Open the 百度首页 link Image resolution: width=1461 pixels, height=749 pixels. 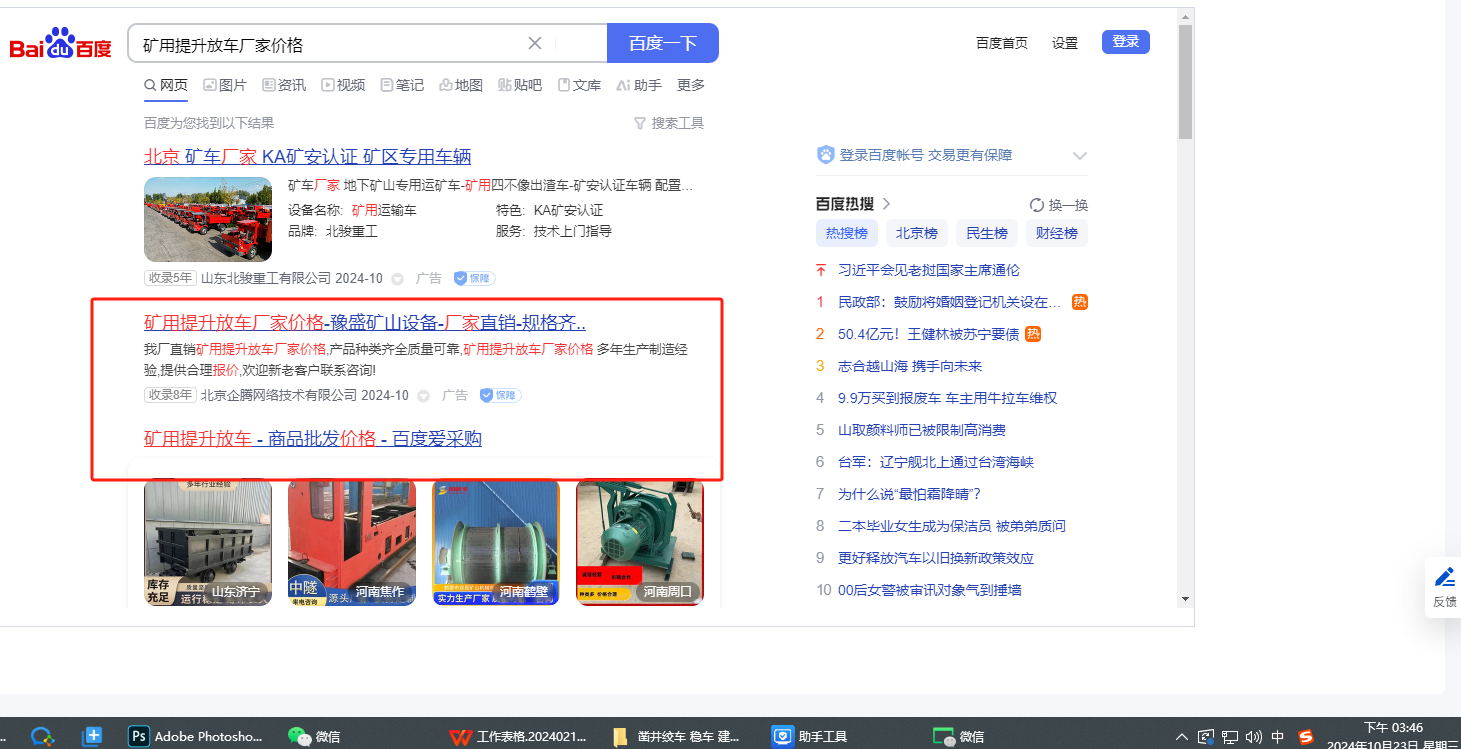coord(1002,43)
